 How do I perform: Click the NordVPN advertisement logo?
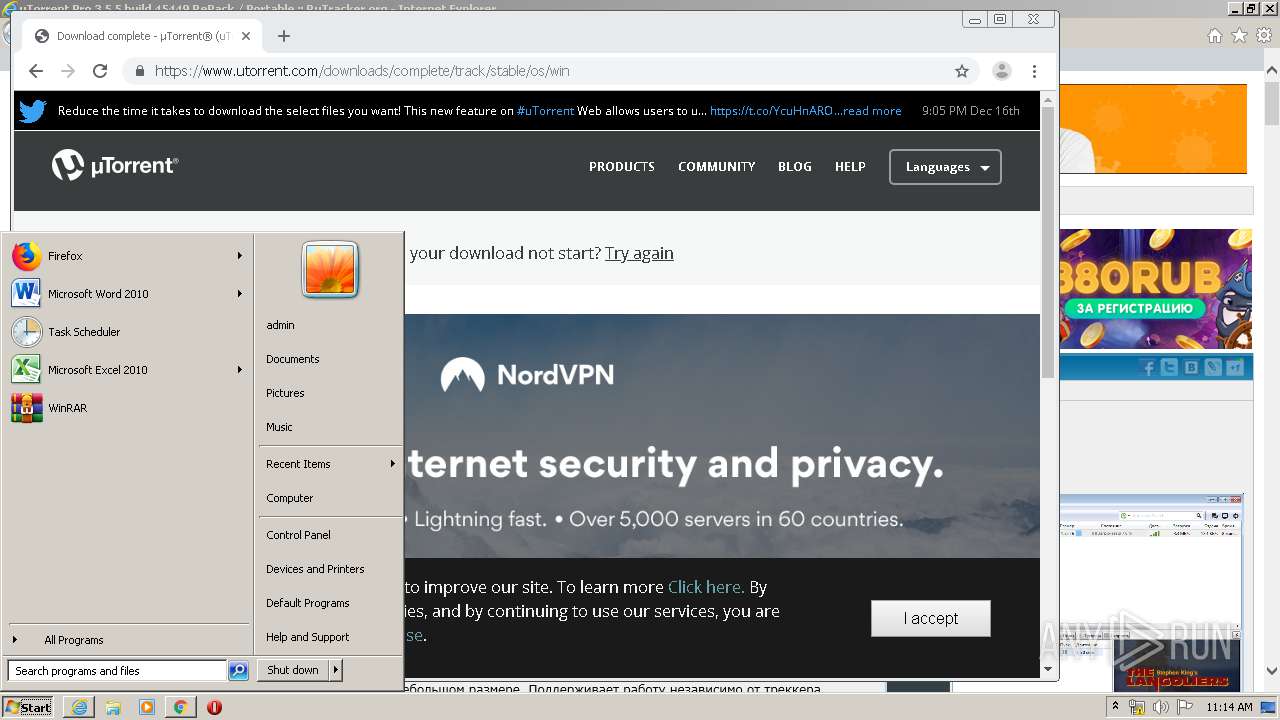coord(528,375)
